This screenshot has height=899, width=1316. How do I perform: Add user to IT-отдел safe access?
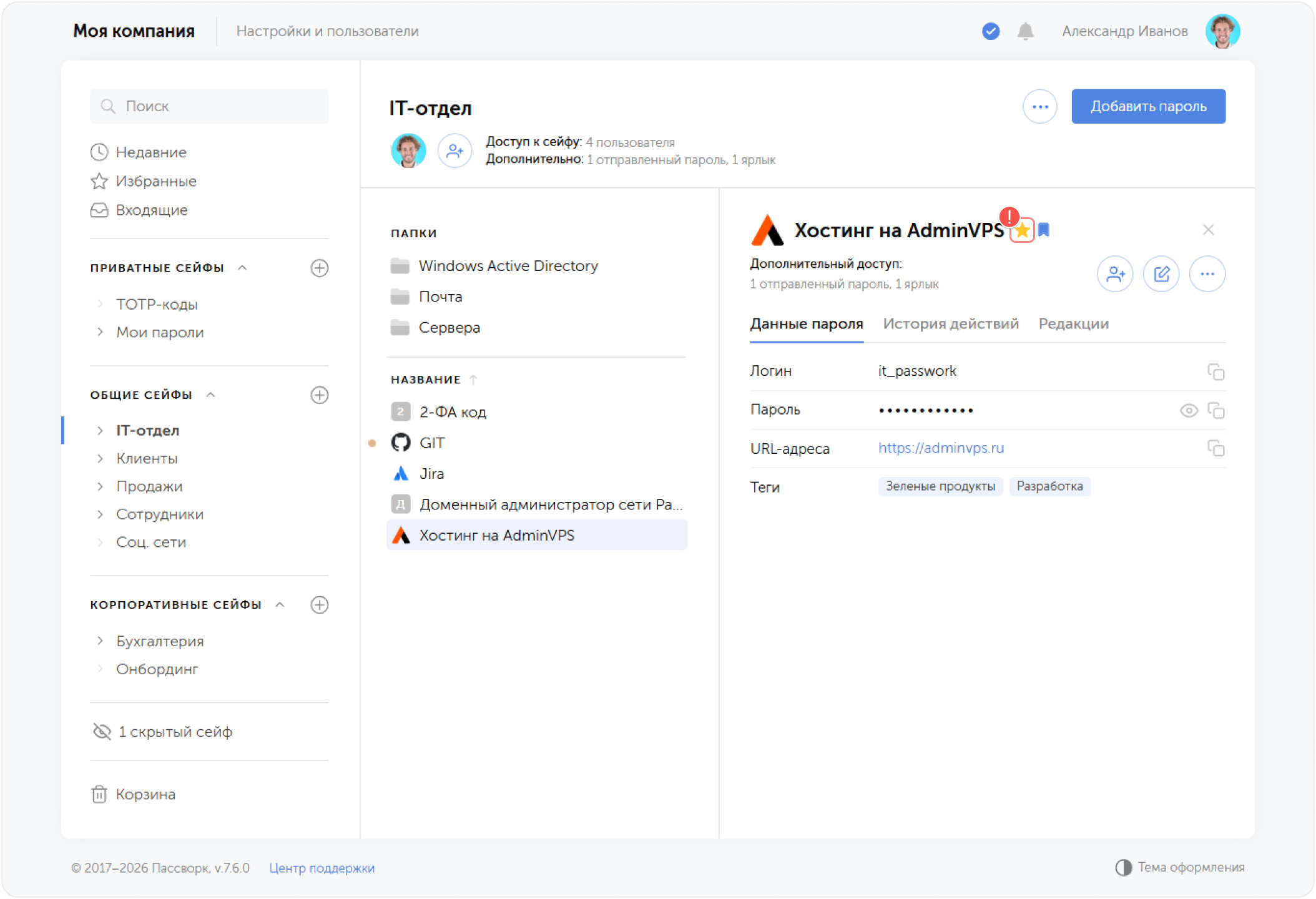click(454, 150)
